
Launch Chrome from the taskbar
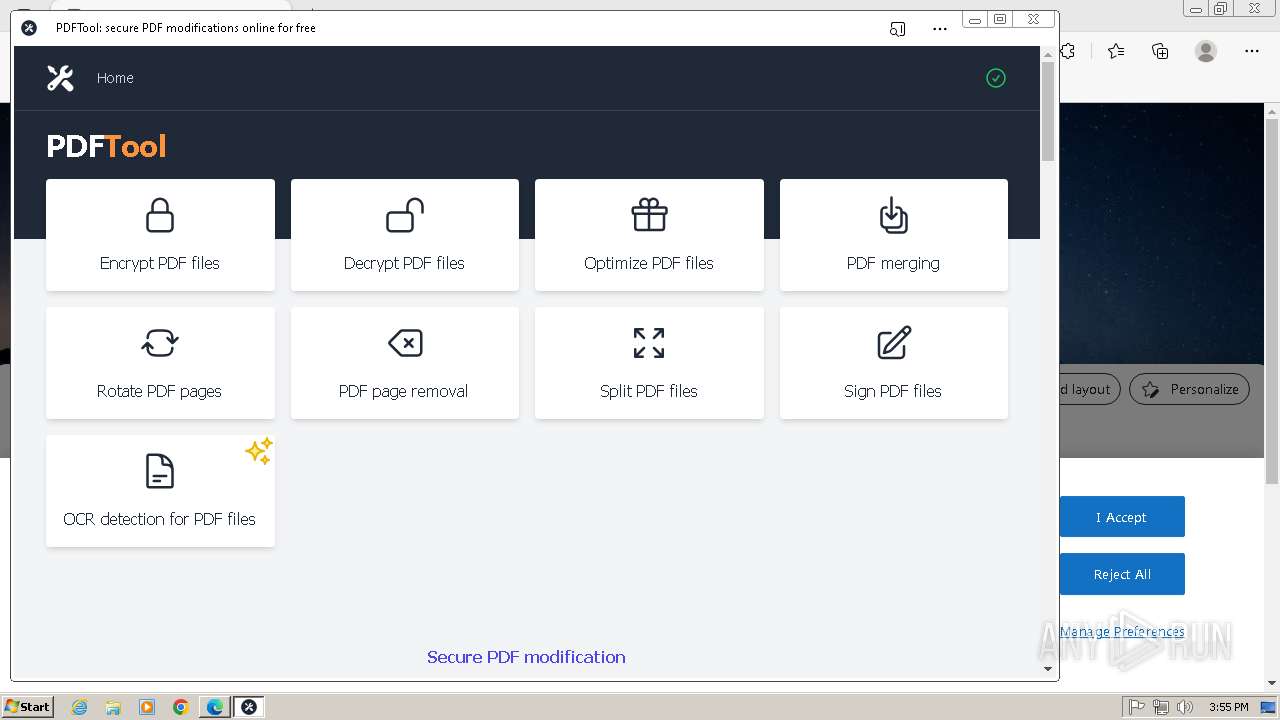(x=181, y=707)
